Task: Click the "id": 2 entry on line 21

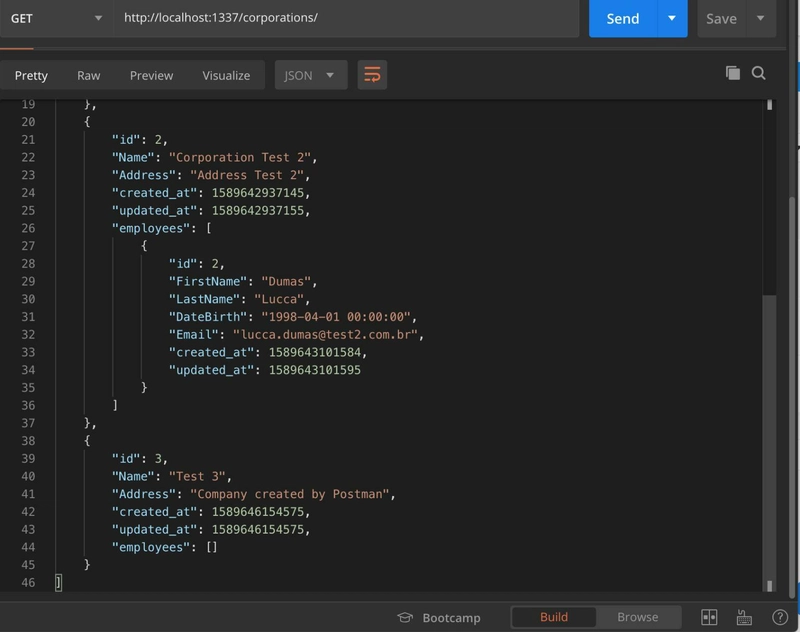Action: coord(139,140)
